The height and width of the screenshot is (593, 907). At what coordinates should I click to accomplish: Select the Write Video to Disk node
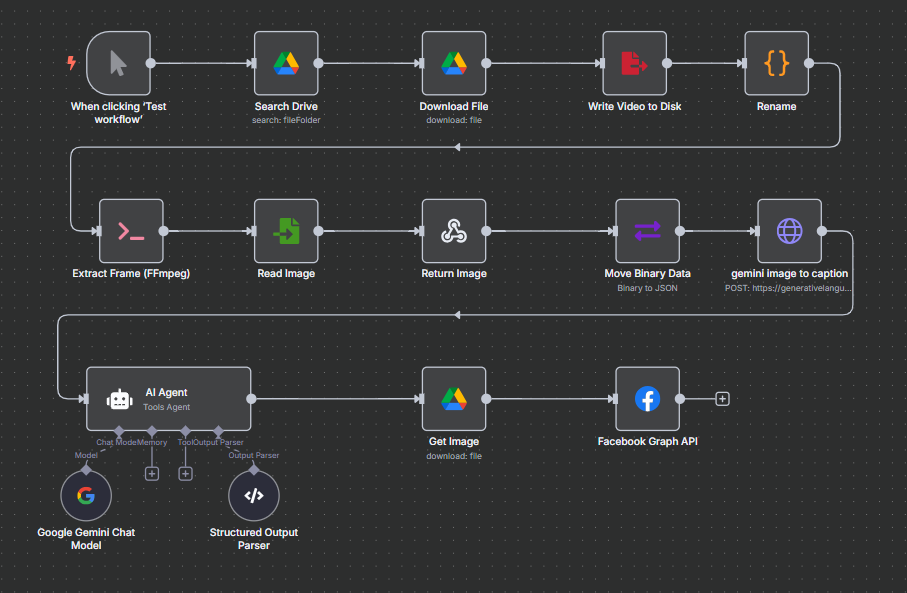coord(635,63)
